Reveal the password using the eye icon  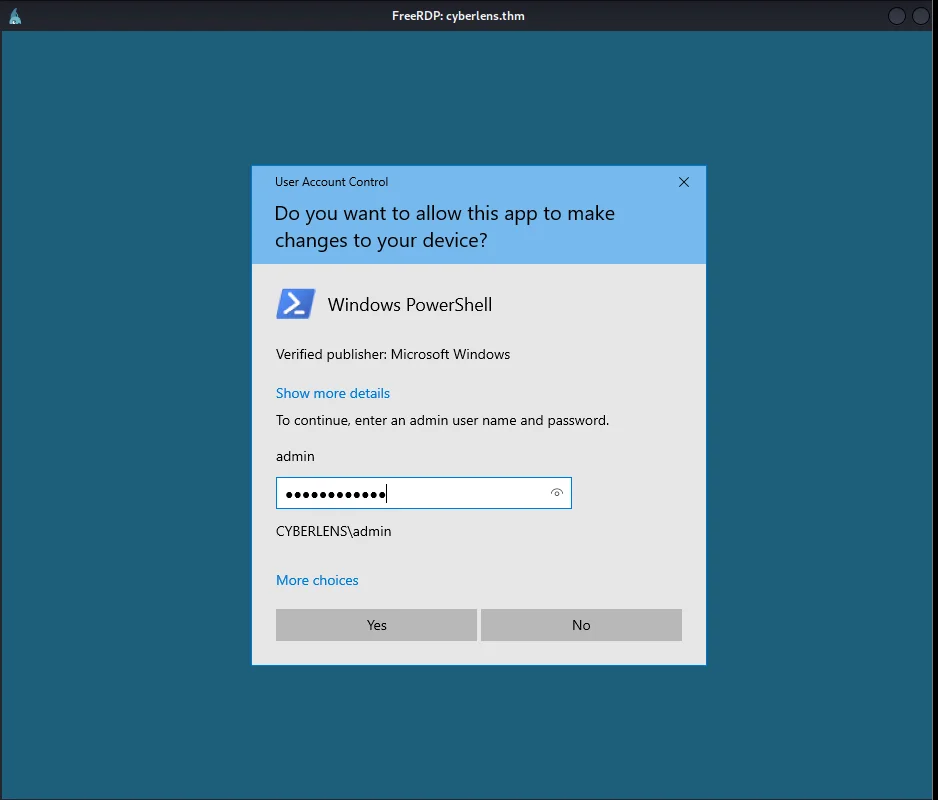point(556,492)
